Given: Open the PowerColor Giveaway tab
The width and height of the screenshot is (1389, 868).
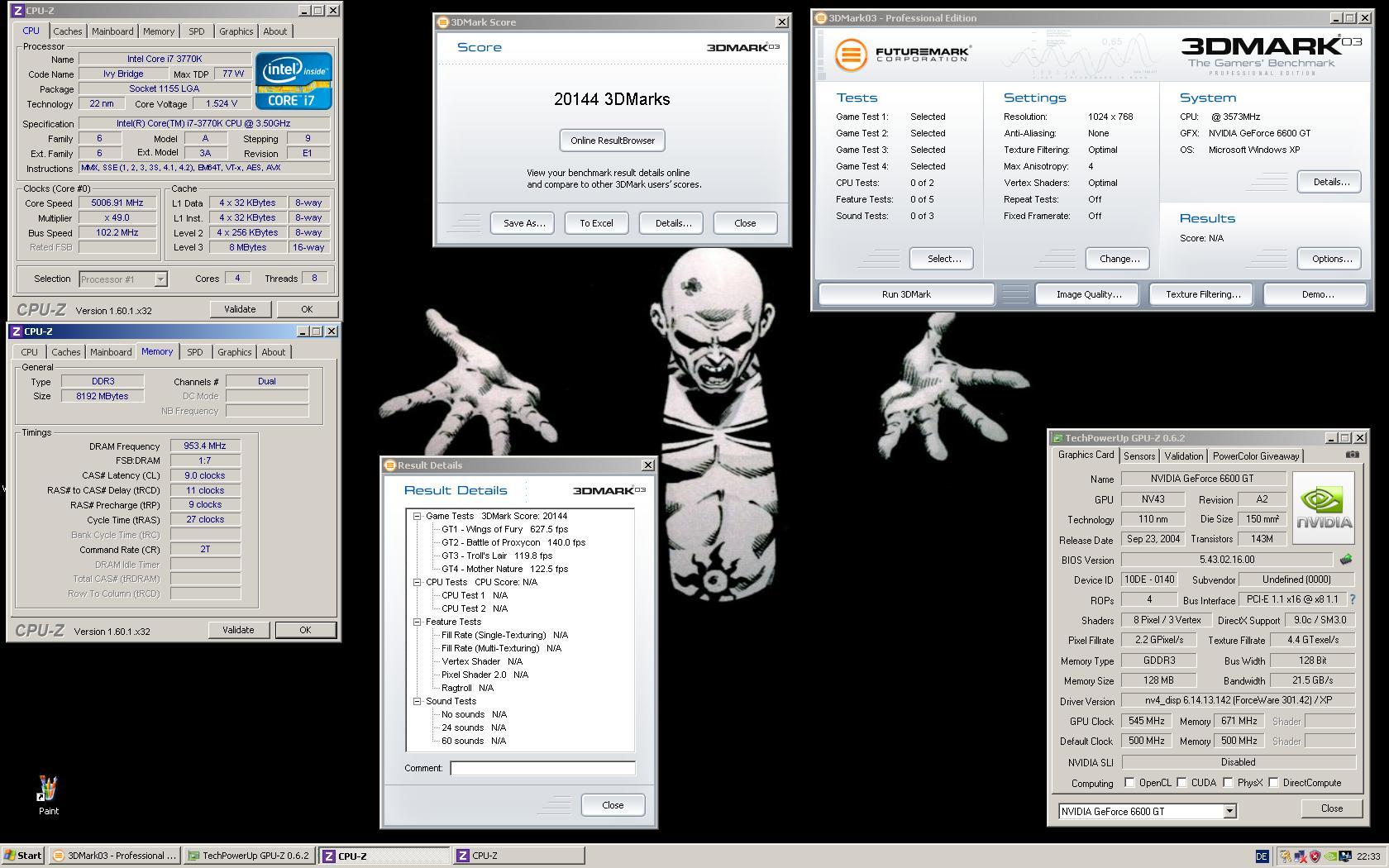Looking at the screenshot, I should pos(1256,456).
